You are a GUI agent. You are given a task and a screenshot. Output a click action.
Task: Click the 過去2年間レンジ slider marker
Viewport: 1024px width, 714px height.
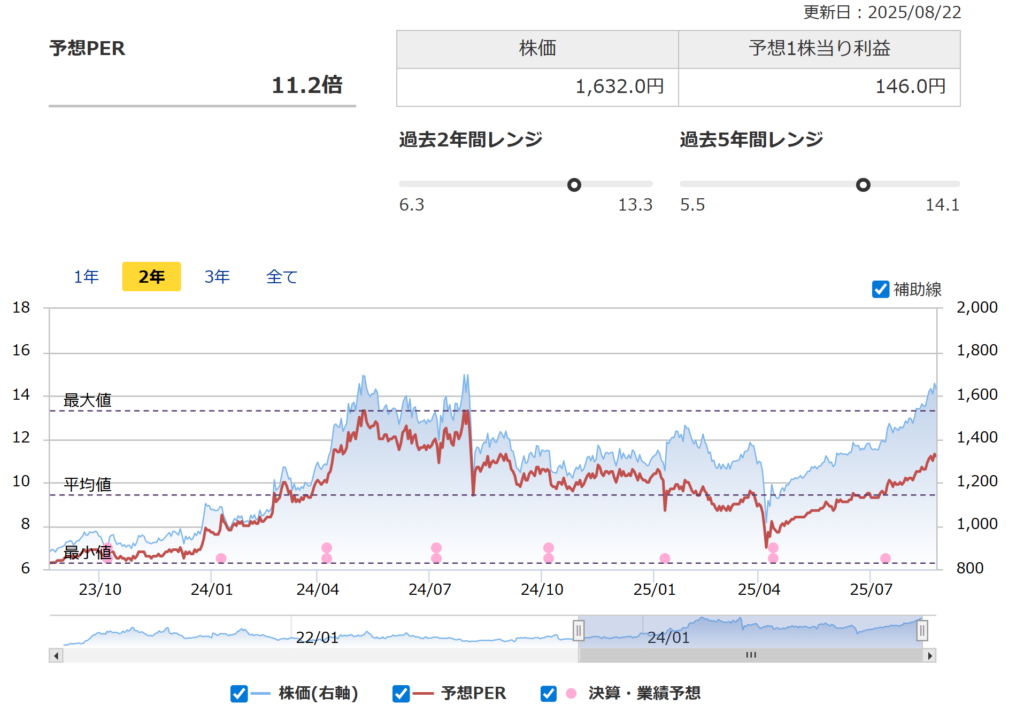click(574, 185)
